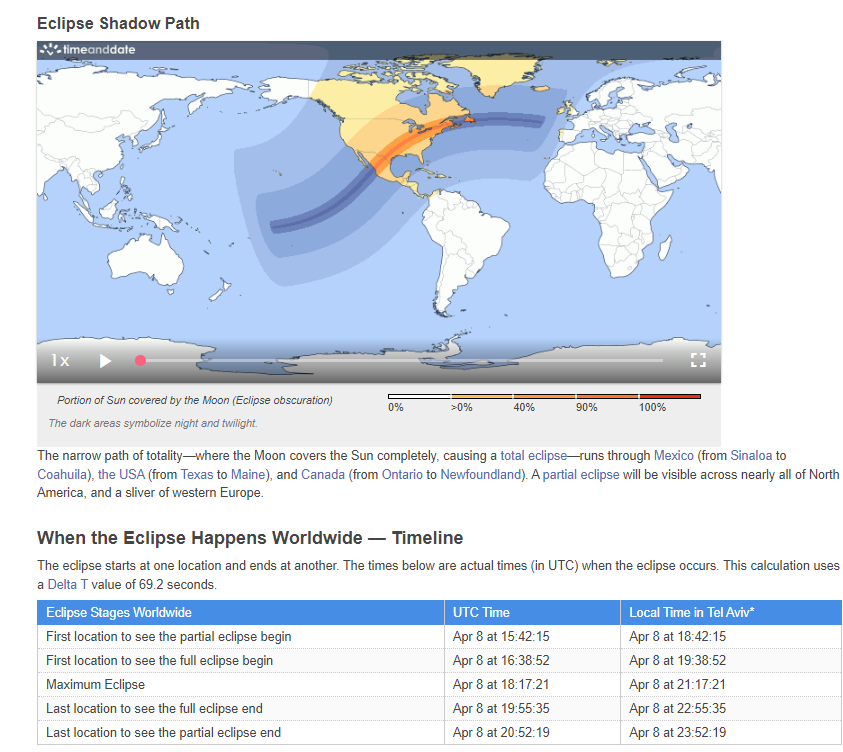Screen dimensions: 843x752
Task: Open the Canada link
Action: [x=323, y=475]
